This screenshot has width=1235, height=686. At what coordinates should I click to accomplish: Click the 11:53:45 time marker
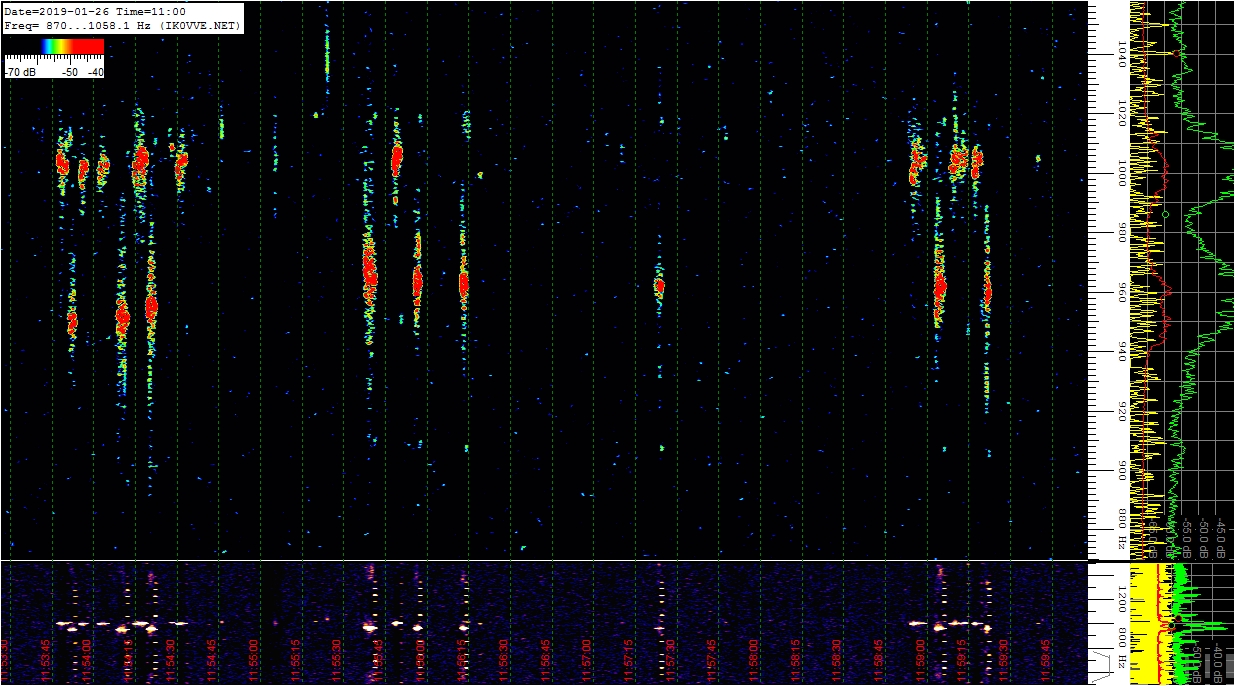(46, 660)
